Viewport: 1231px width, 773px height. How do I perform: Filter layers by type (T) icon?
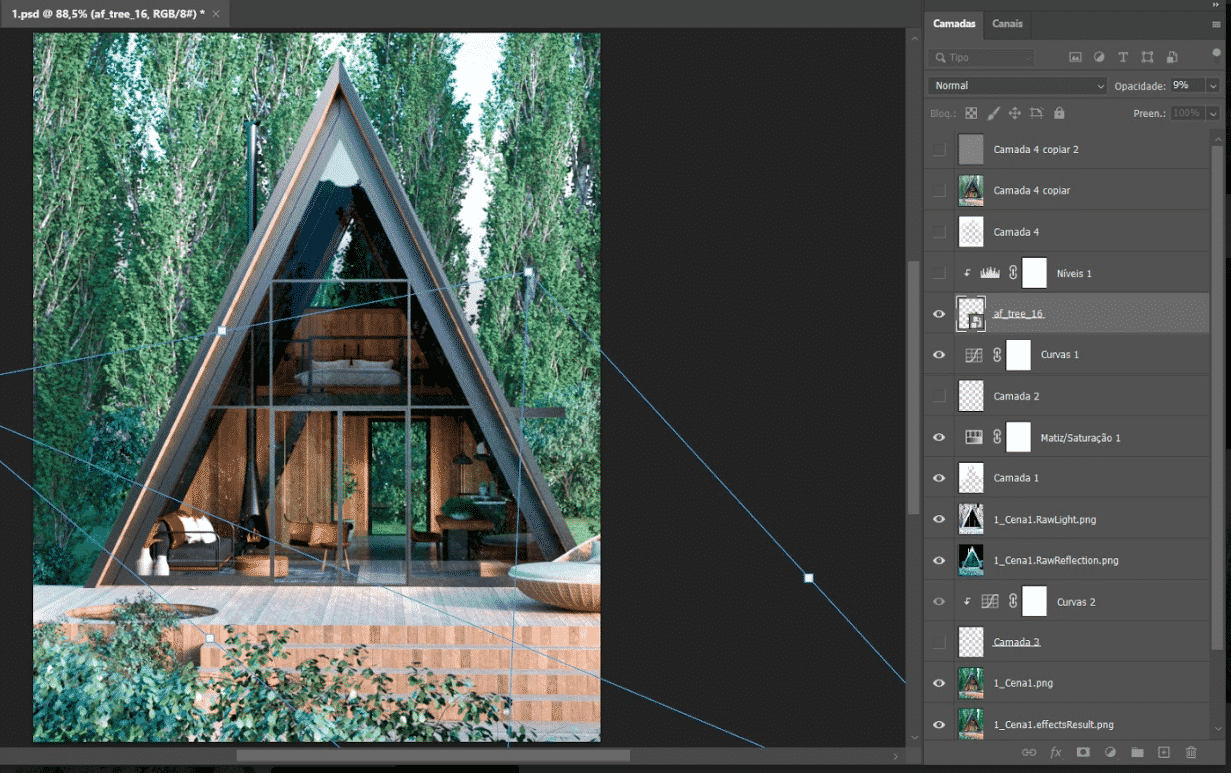pos(1123,58)
